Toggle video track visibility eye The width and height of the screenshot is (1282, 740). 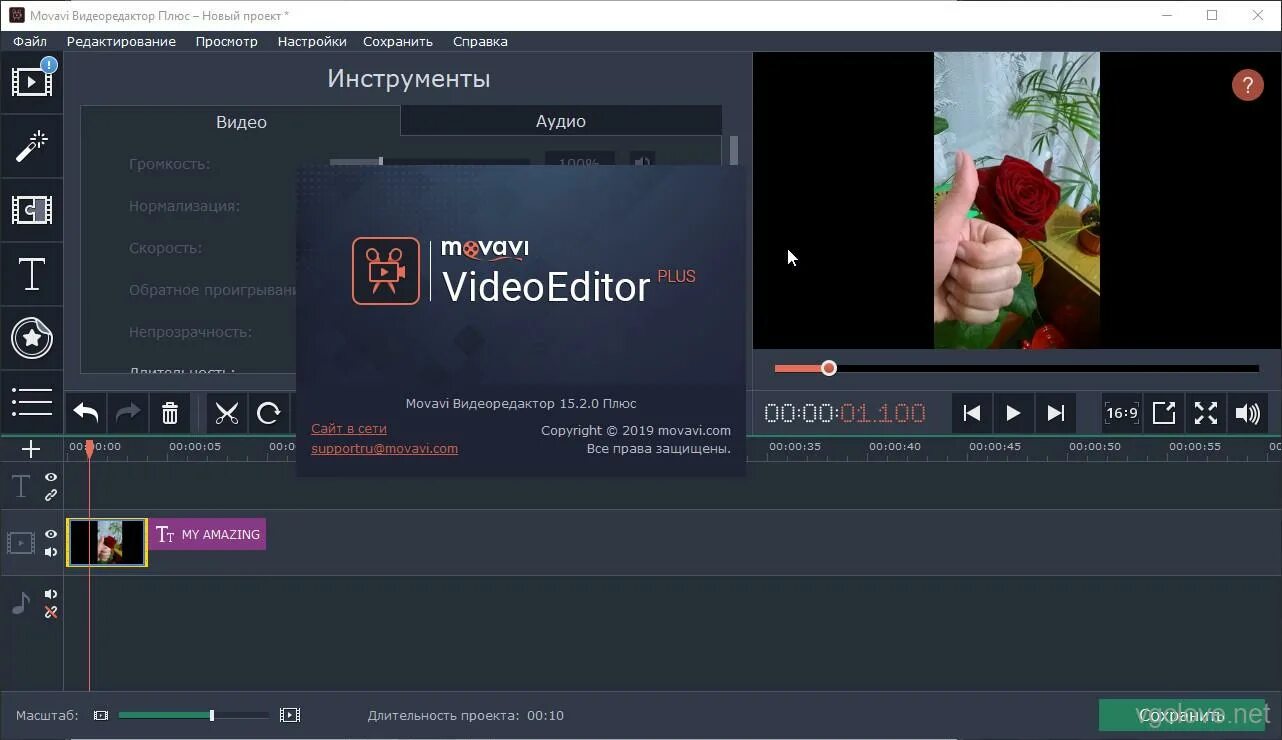pos(51,535)
